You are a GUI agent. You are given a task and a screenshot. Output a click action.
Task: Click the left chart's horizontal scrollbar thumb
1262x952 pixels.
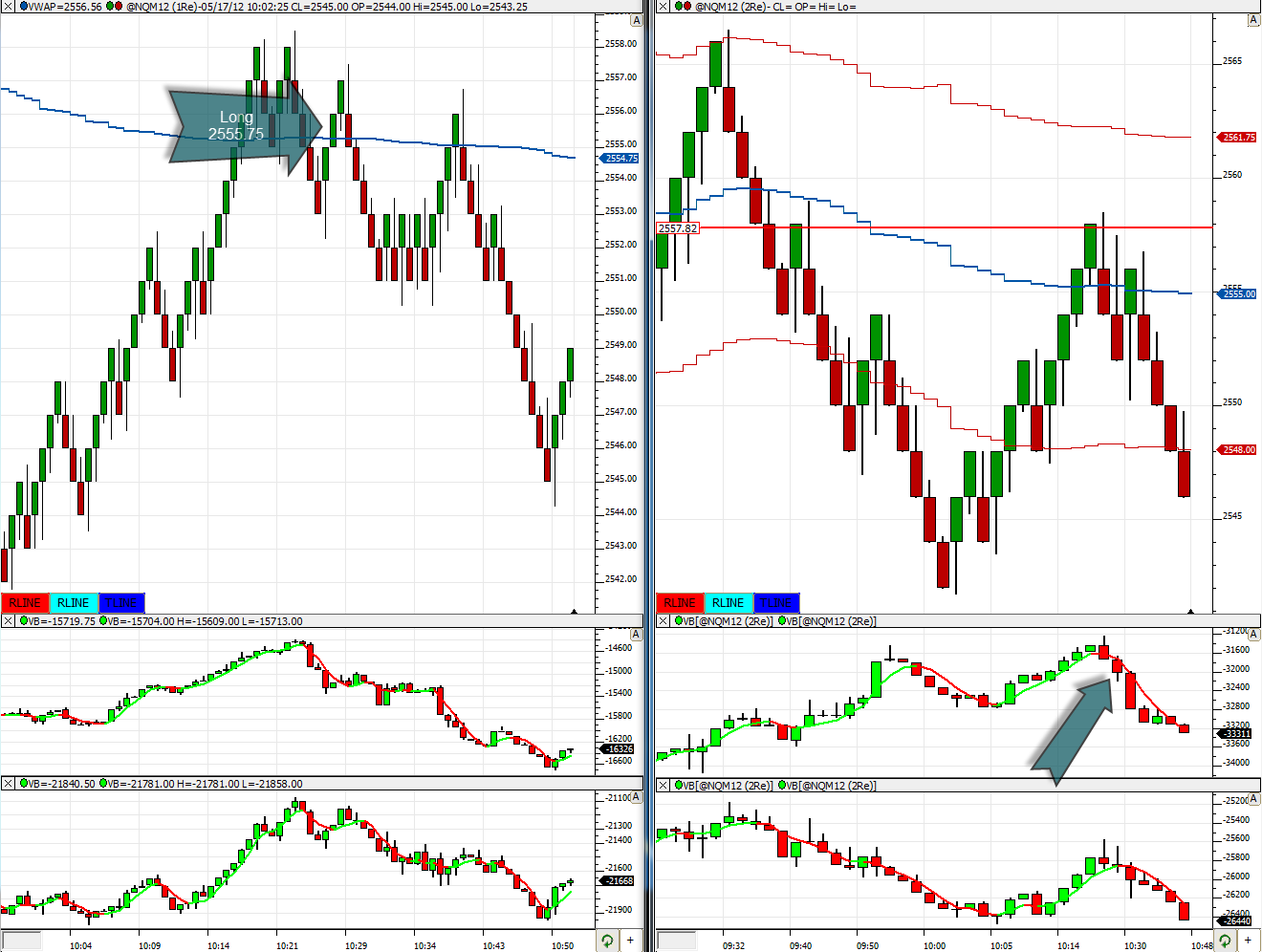click(x=21, y=941)
